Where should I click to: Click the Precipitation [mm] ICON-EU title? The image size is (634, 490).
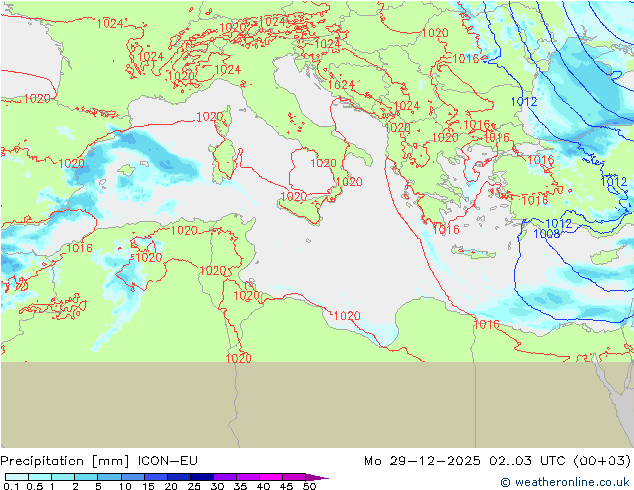pos(99,461)
